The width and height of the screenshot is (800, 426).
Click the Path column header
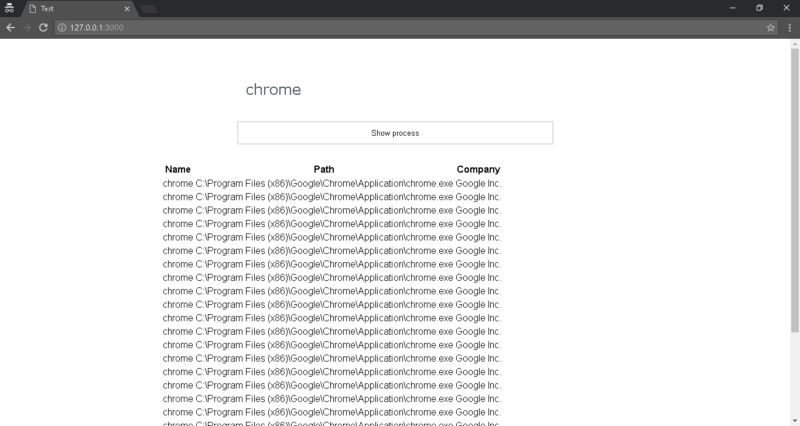pyautogui.click(x=324, y=169)
